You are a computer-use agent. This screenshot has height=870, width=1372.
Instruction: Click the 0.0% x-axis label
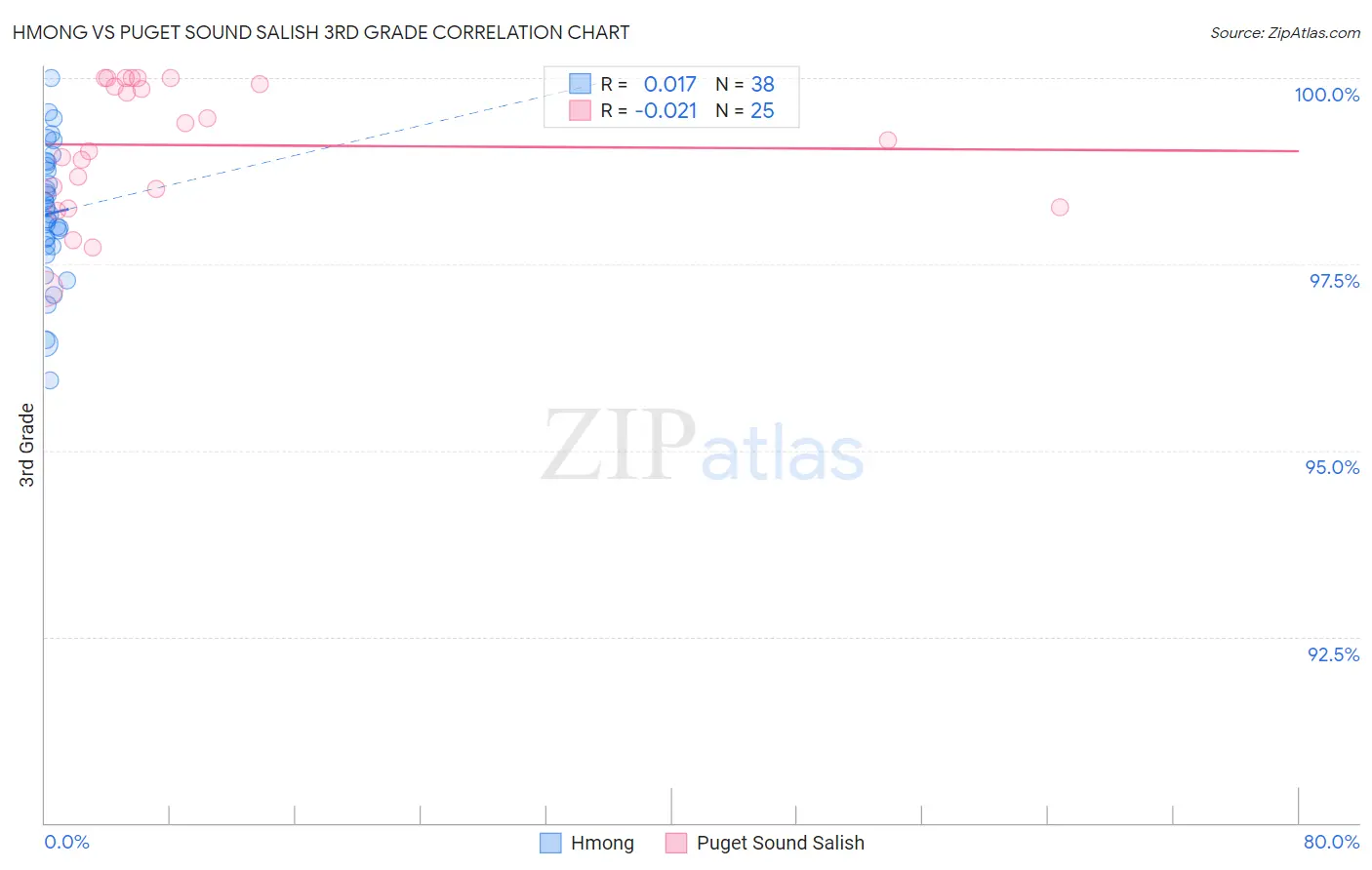67,842
